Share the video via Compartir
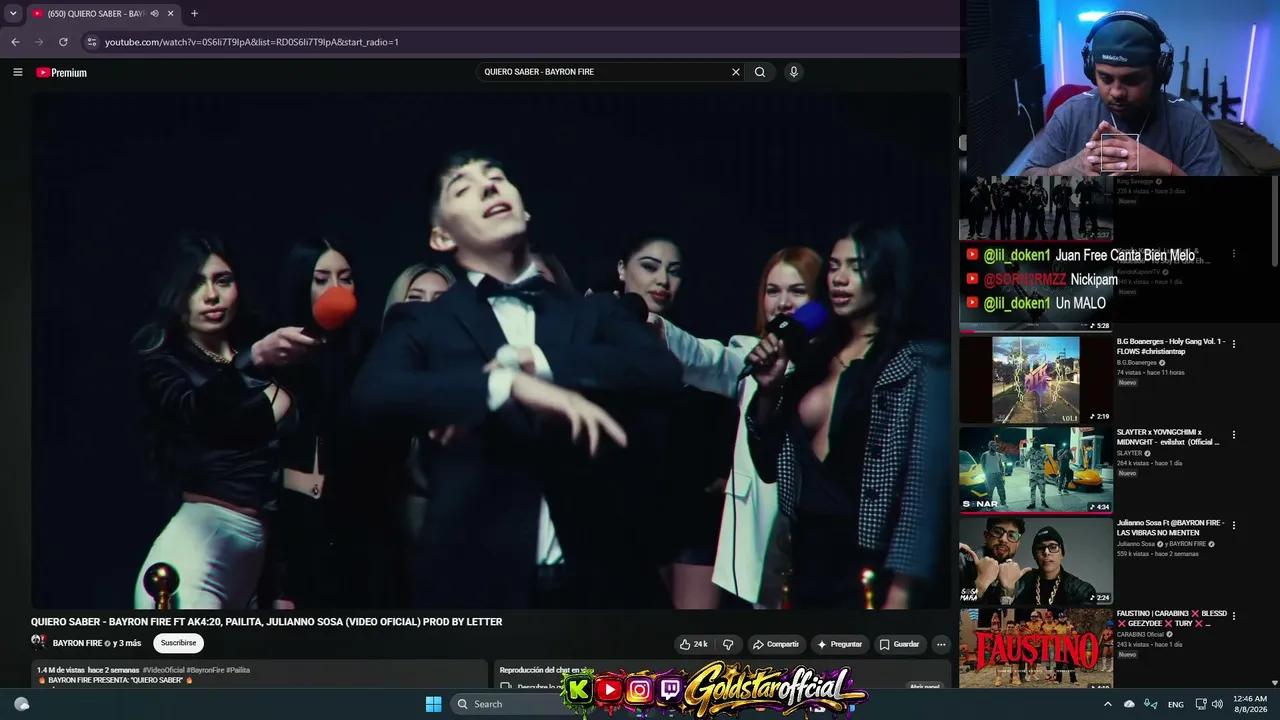This screenshot has width=1280, height=720. (x=776, y=644)
